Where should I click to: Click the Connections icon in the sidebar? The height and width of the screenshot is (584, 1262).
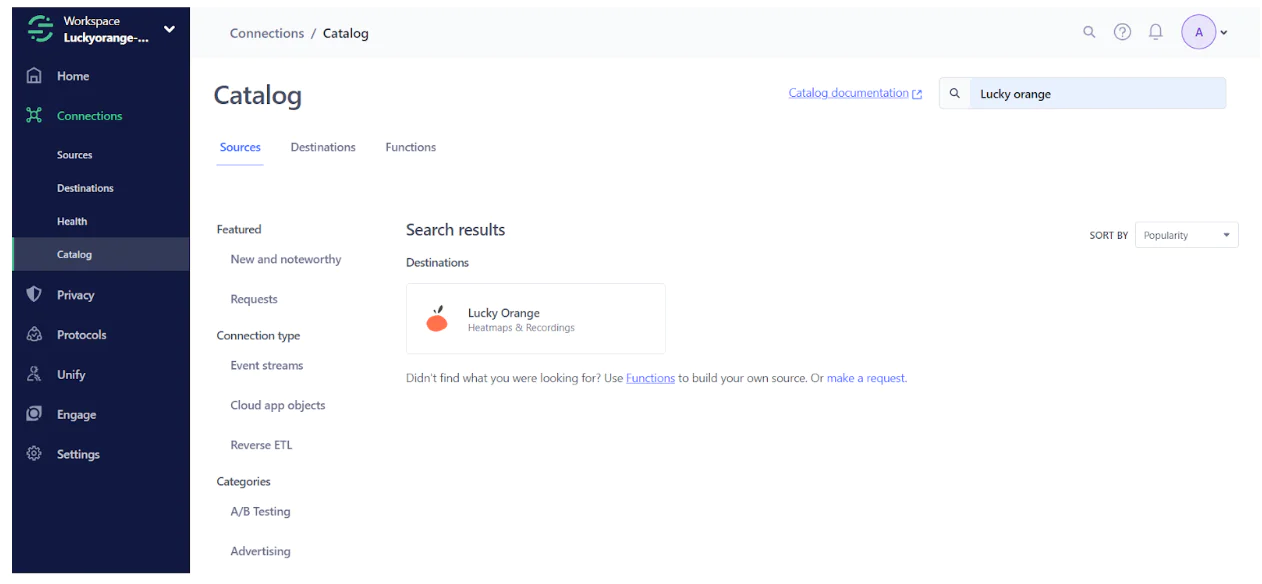(x=33, y=115)
